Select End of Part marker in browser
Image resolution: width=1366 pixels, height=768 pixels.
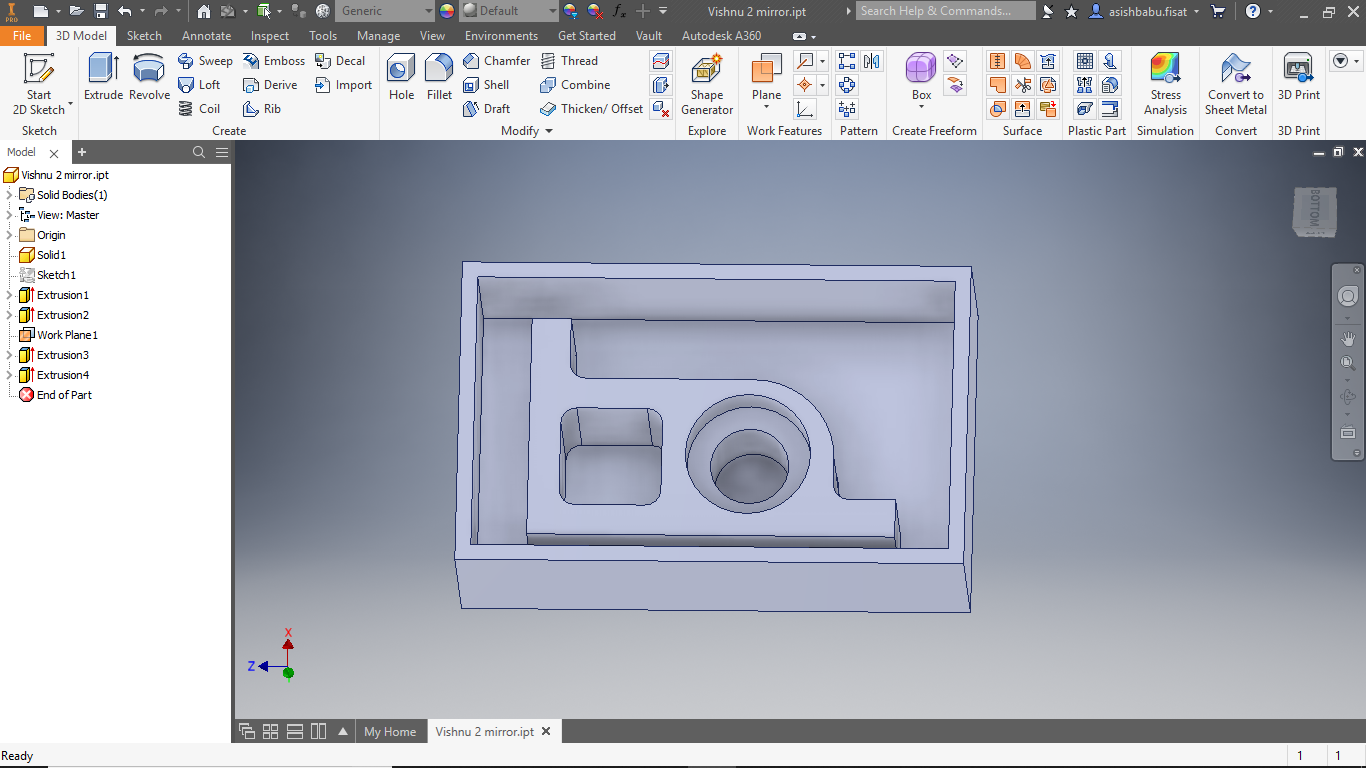coord(55,395)
